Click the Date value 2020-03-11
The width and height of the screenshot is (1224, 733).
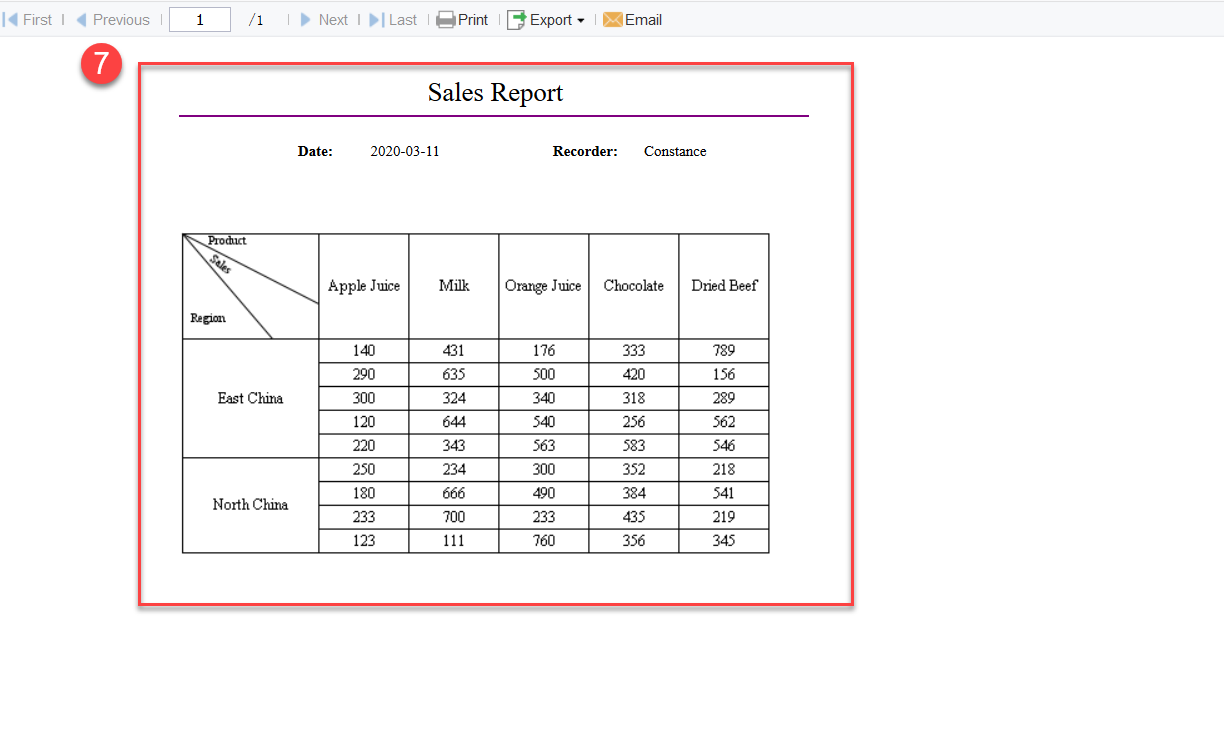coord(405,151)
